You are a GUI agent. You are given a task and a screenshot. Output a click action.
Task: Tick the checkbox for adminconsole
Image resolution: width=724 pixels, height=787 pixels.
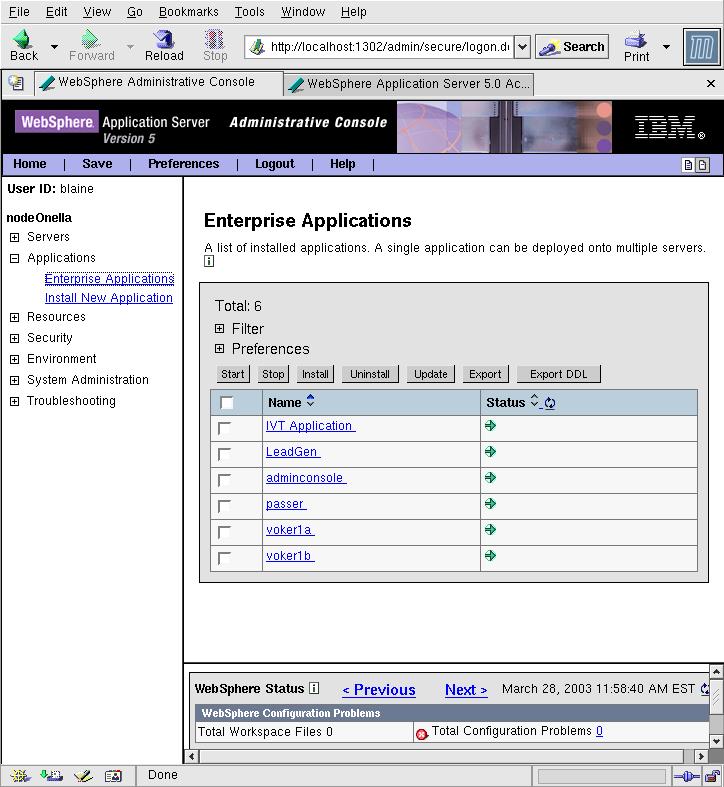[224, 480]
